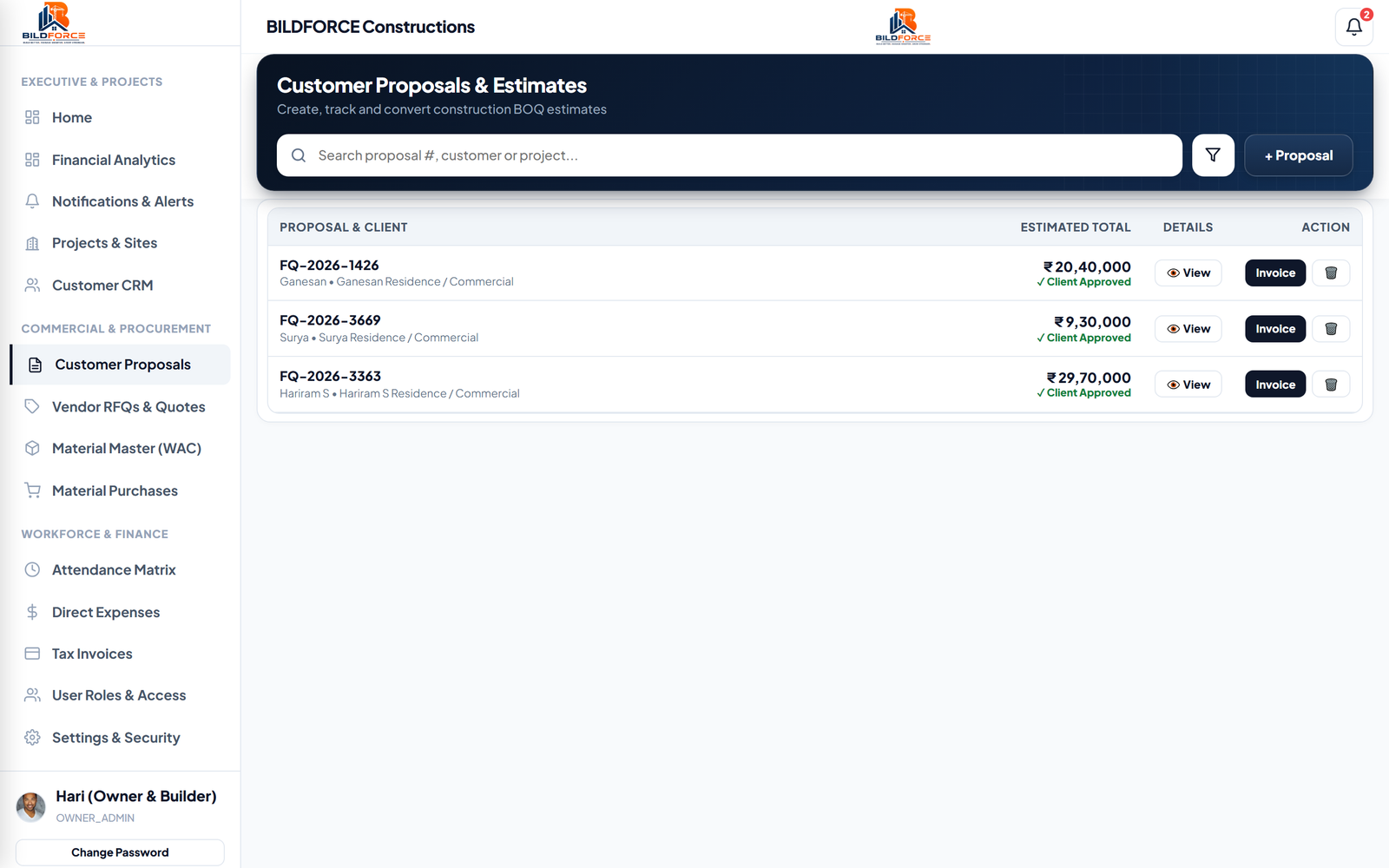Delete proposal FQ-2026-3363 with trash icon
The height and width of the screenshot is (868, 1389).
(1331, 385)
